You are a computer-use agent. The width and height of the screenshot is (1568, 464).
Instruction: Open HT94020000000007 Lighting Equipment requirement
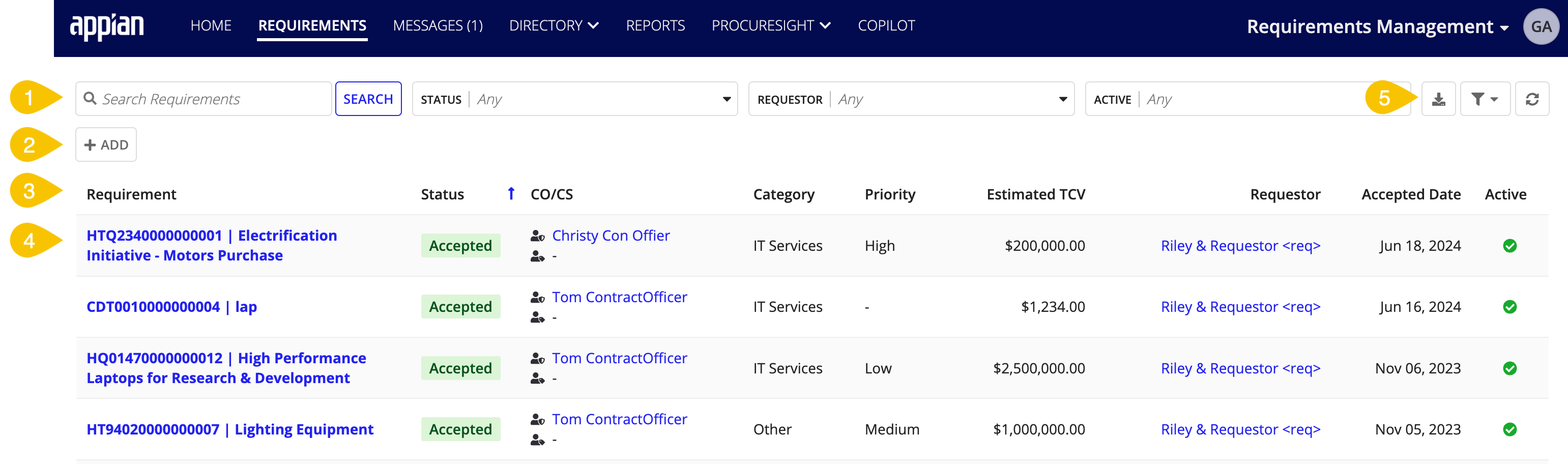[x=230, y=429]
